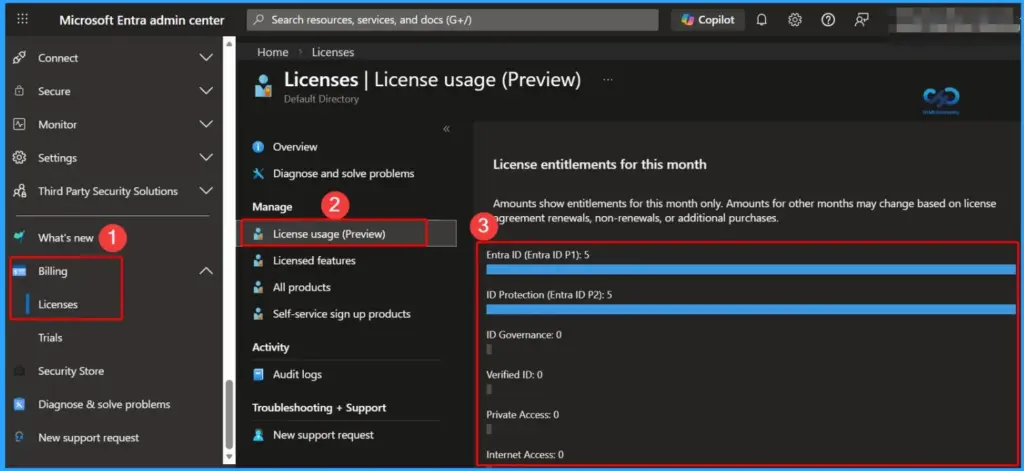Expand the Monitor section chevron
1024x471 pixels.
pos(206,124)
